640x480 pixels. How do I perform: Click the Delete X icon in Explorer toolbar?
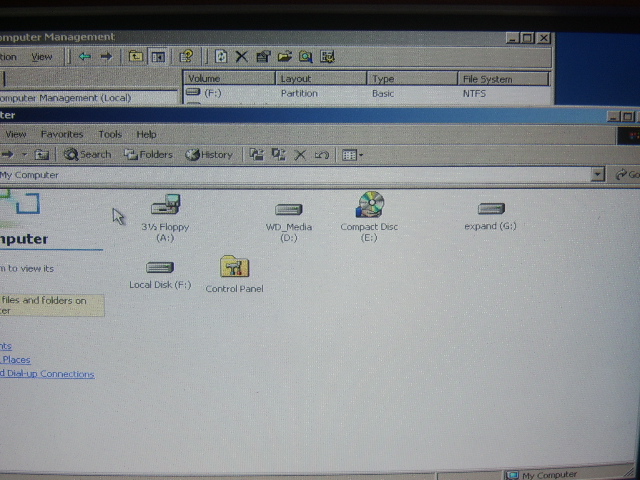tap(300, 154)
